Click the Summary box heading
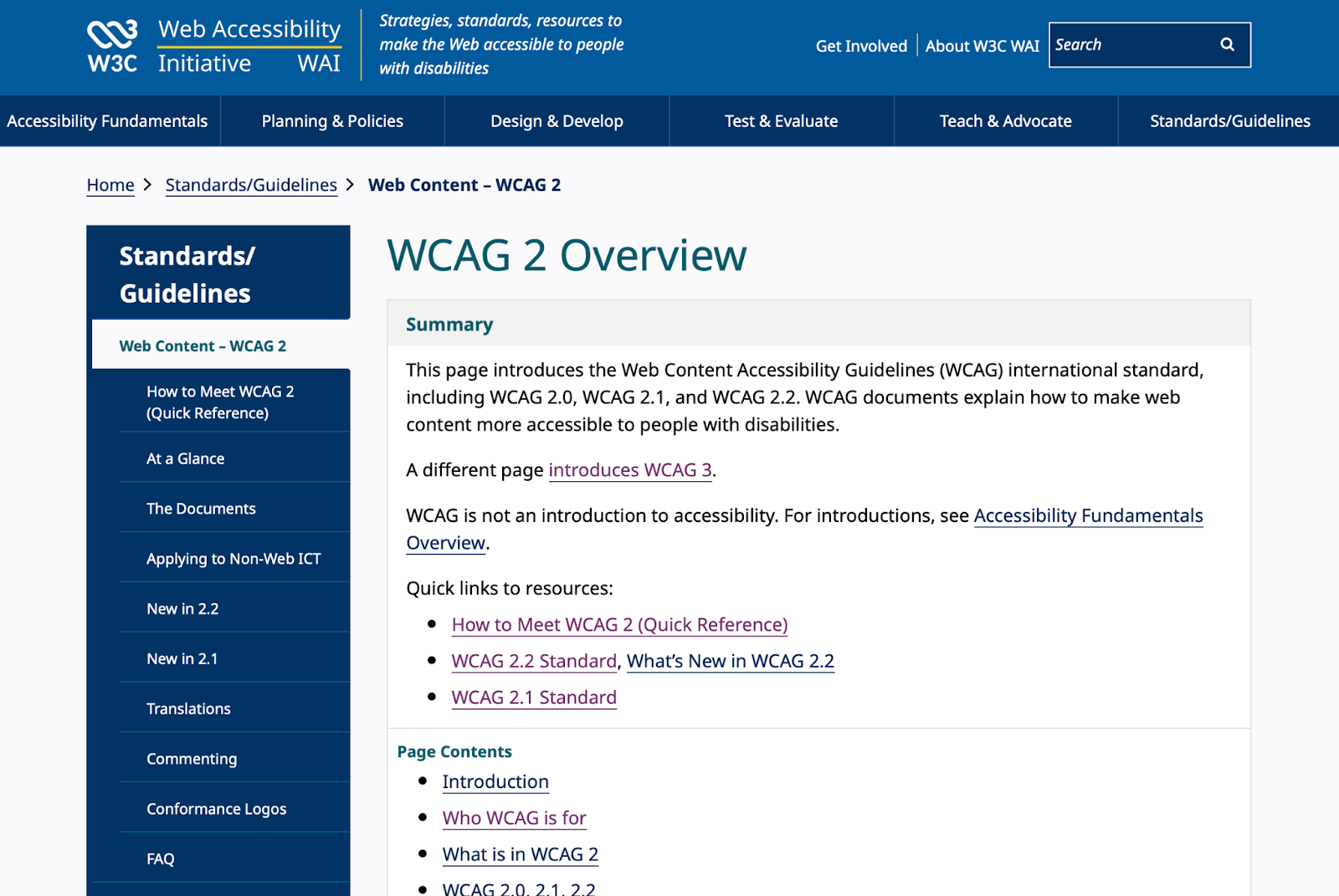Image resolution: width=1339 pixels, height=896 pixels. pyautogui.click(x=449, y=325)
